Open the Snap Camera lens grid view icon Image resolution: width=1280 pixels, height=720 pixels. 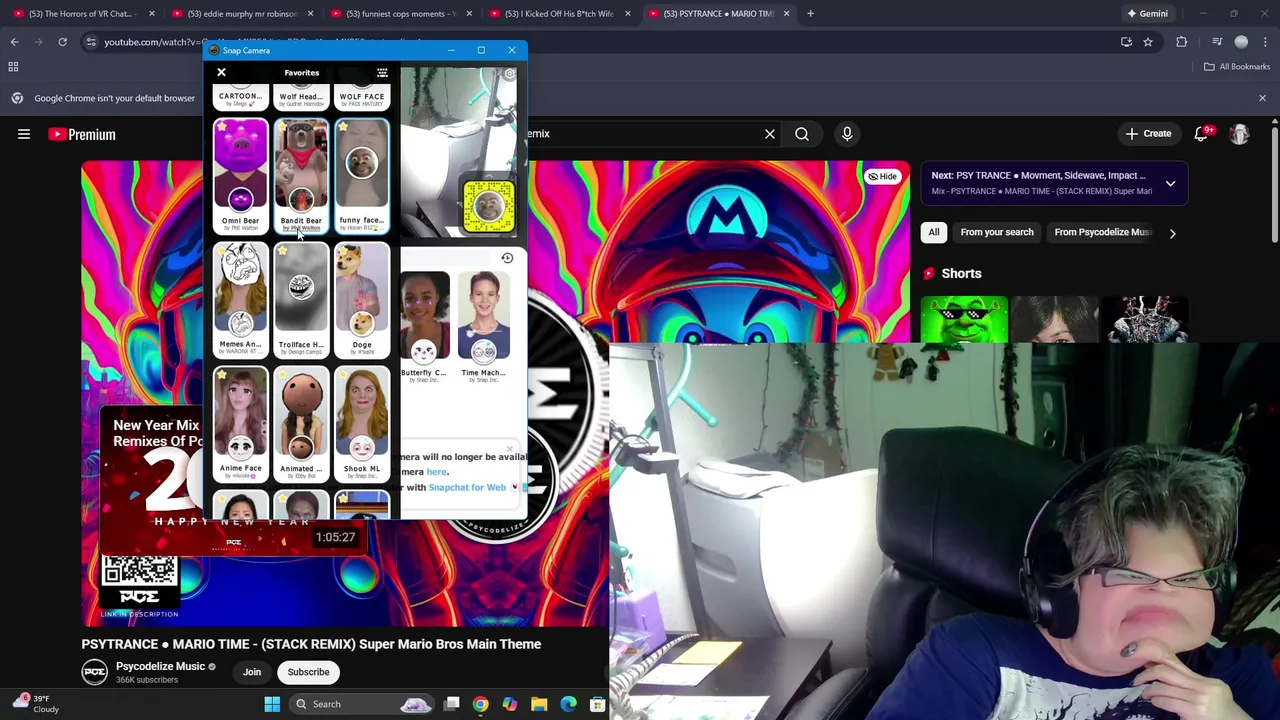tap(382, 73)
